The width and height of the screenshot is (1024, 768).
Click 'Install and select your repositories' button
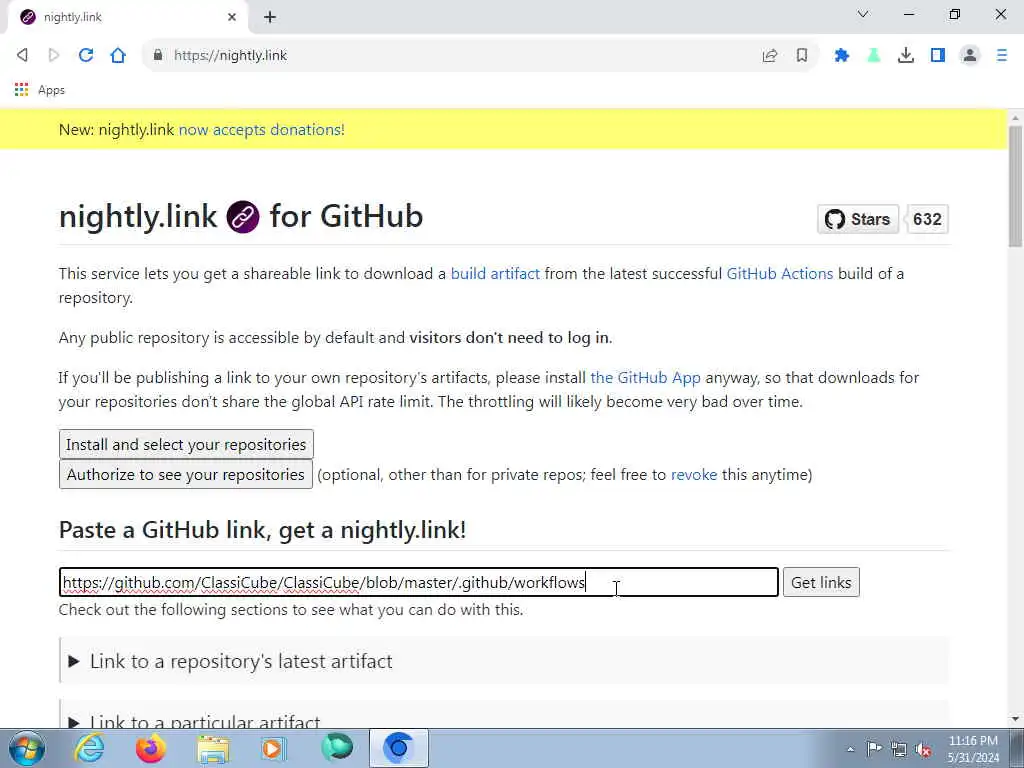(186, 444)
